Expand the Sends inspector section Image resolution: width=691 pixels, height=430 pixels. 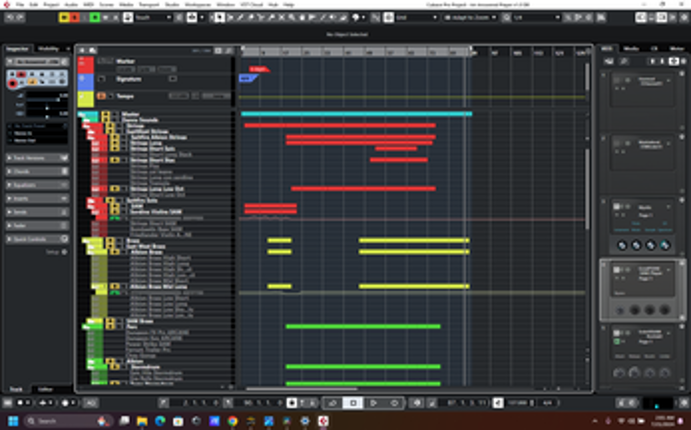click(37, 212)
